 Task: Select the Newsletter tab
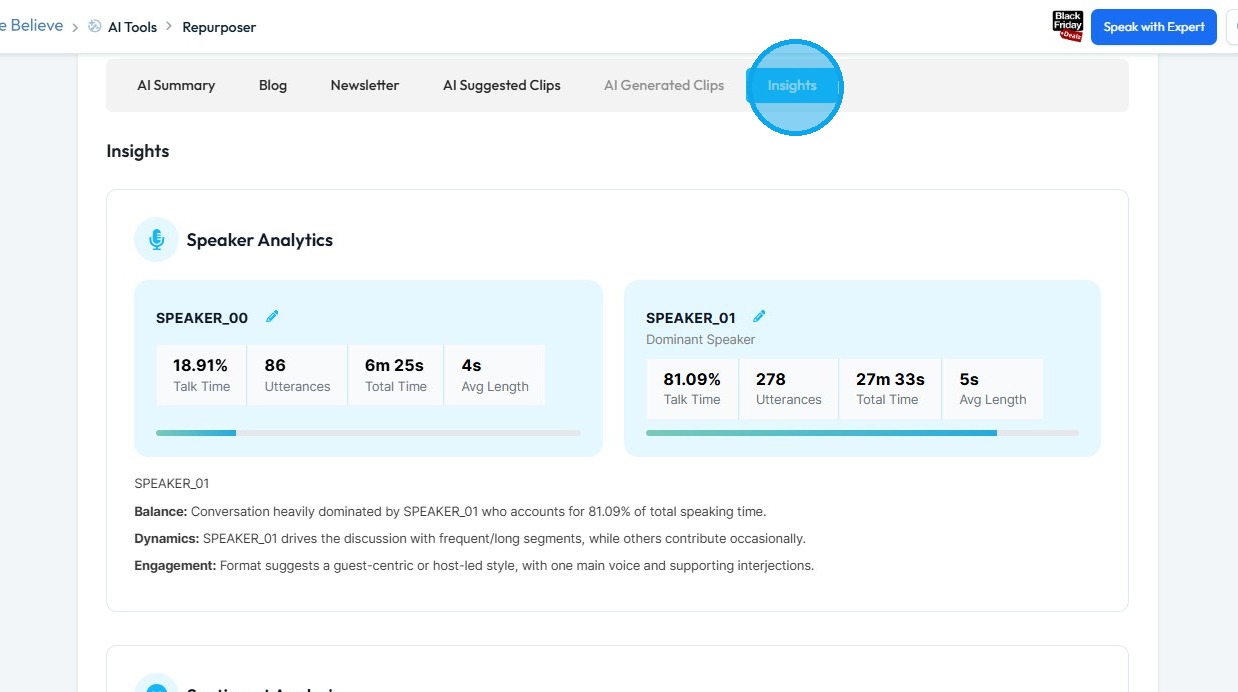365,86
